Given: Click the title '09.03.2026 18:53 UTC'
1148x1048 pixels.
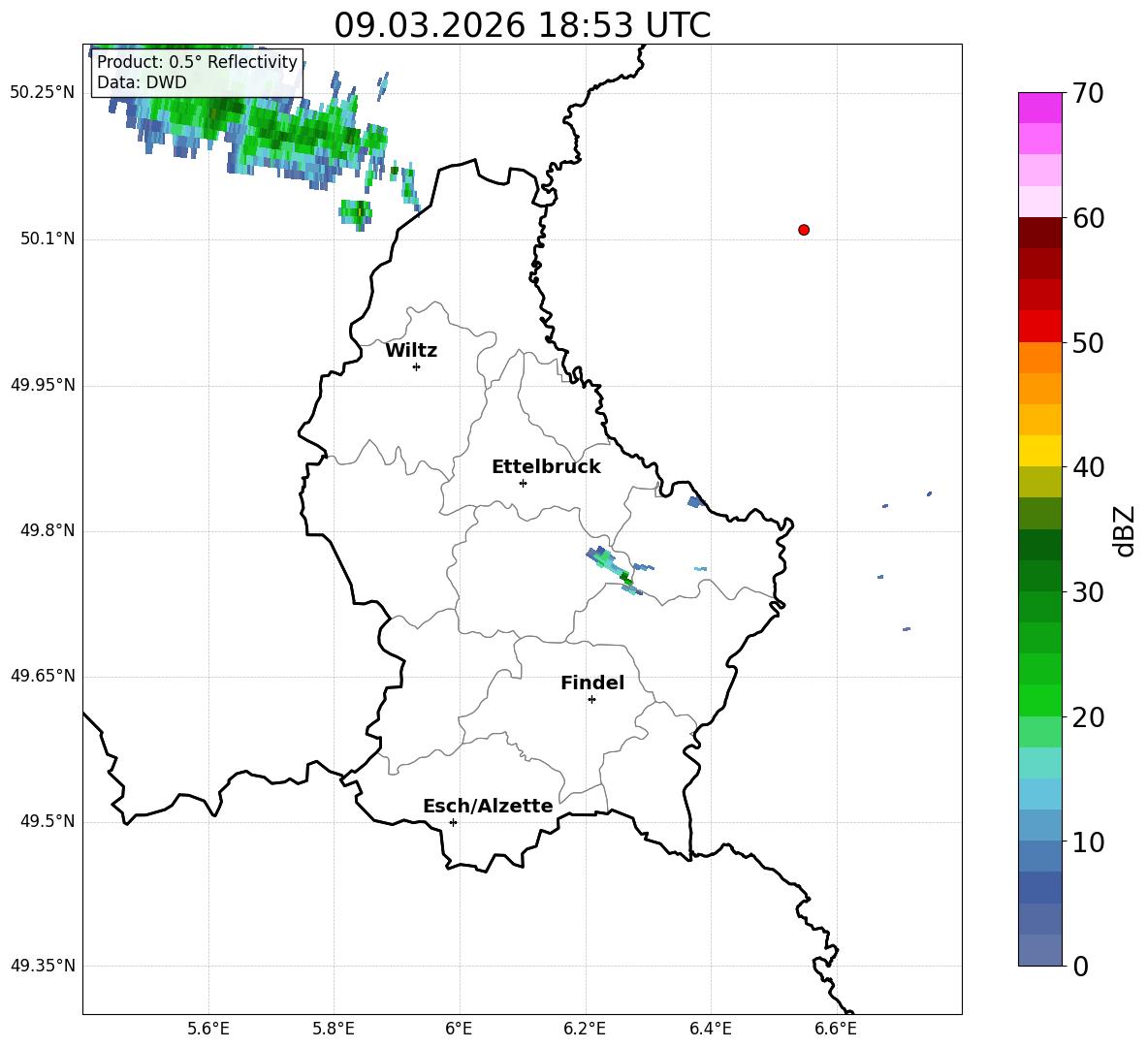Looking at the screenshot, I should pos(522,25).
